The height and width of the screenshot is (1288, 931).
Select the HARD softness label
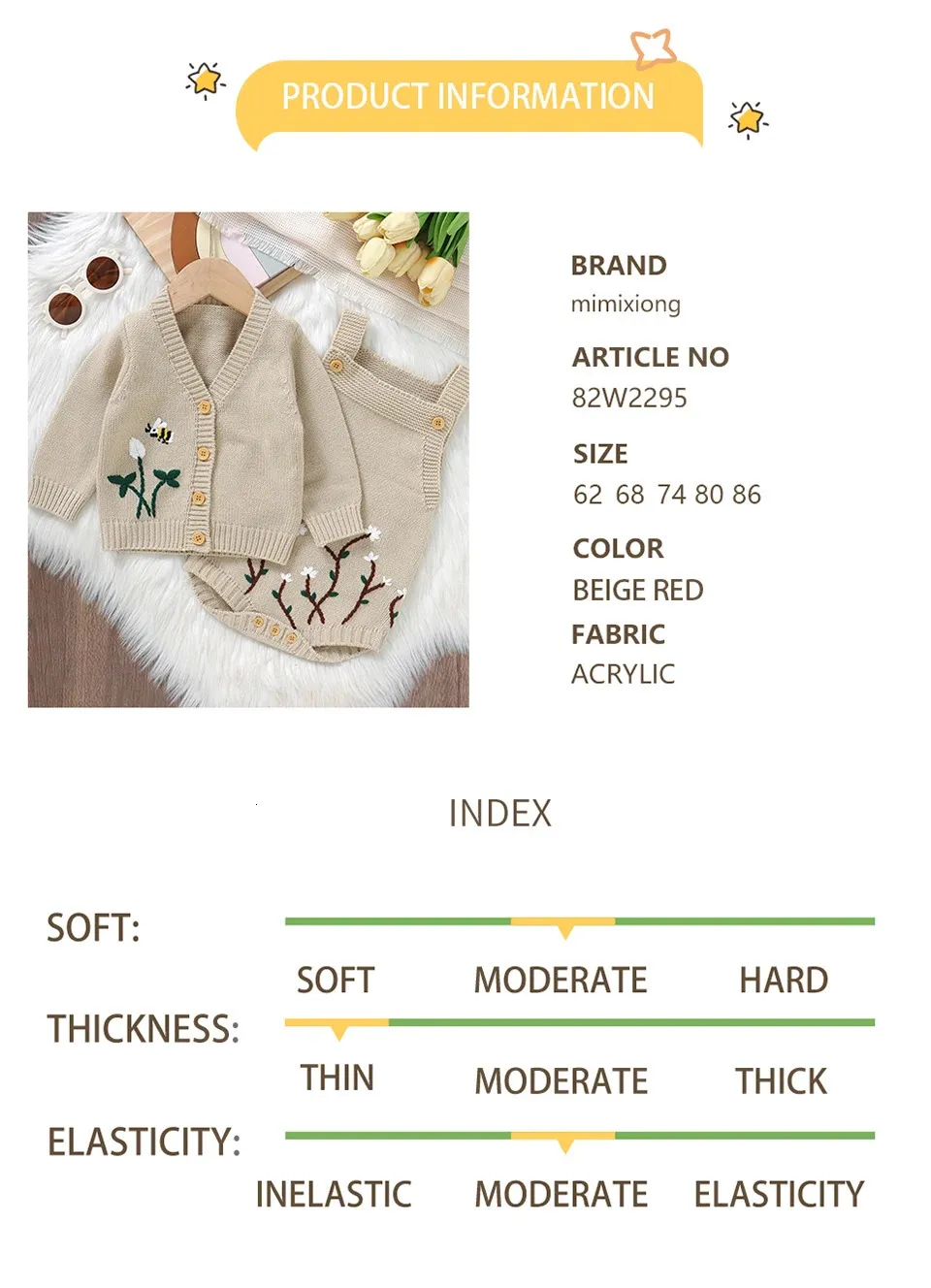pyautogui.click(x=784, y=981)
